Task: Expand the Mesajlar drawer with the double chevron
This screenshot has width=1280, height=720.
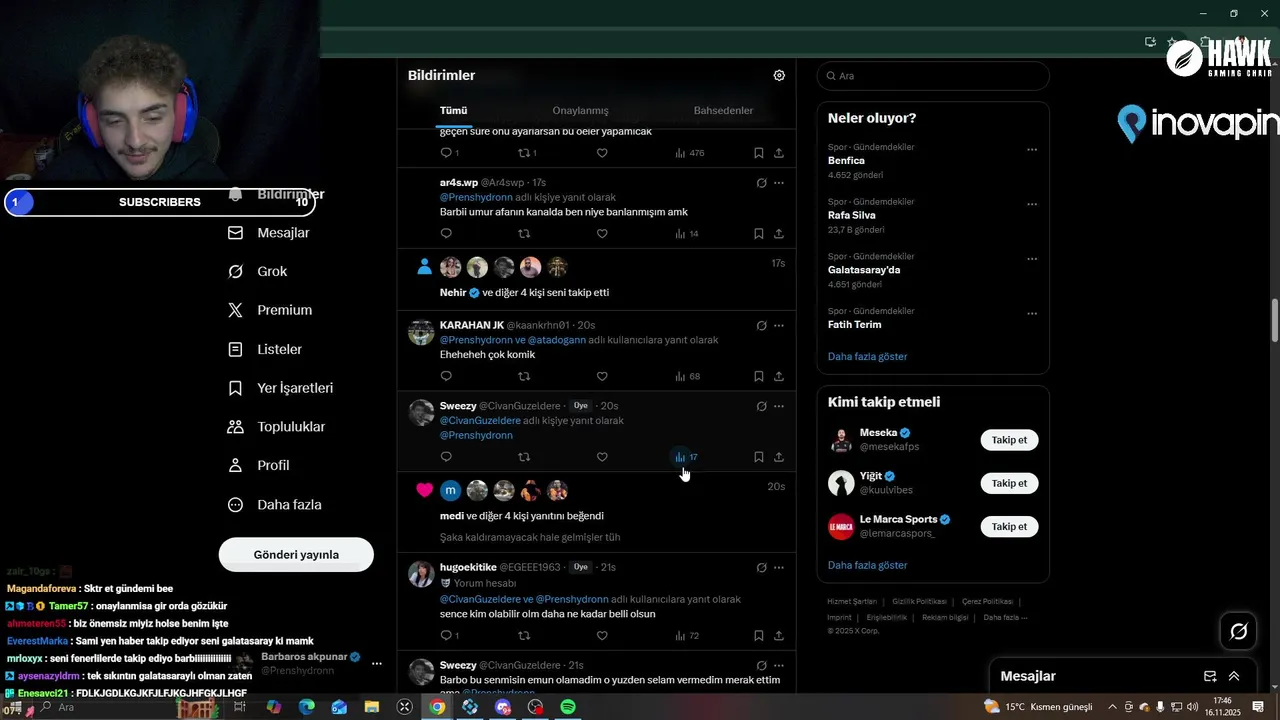Action: coord(1234,676)
